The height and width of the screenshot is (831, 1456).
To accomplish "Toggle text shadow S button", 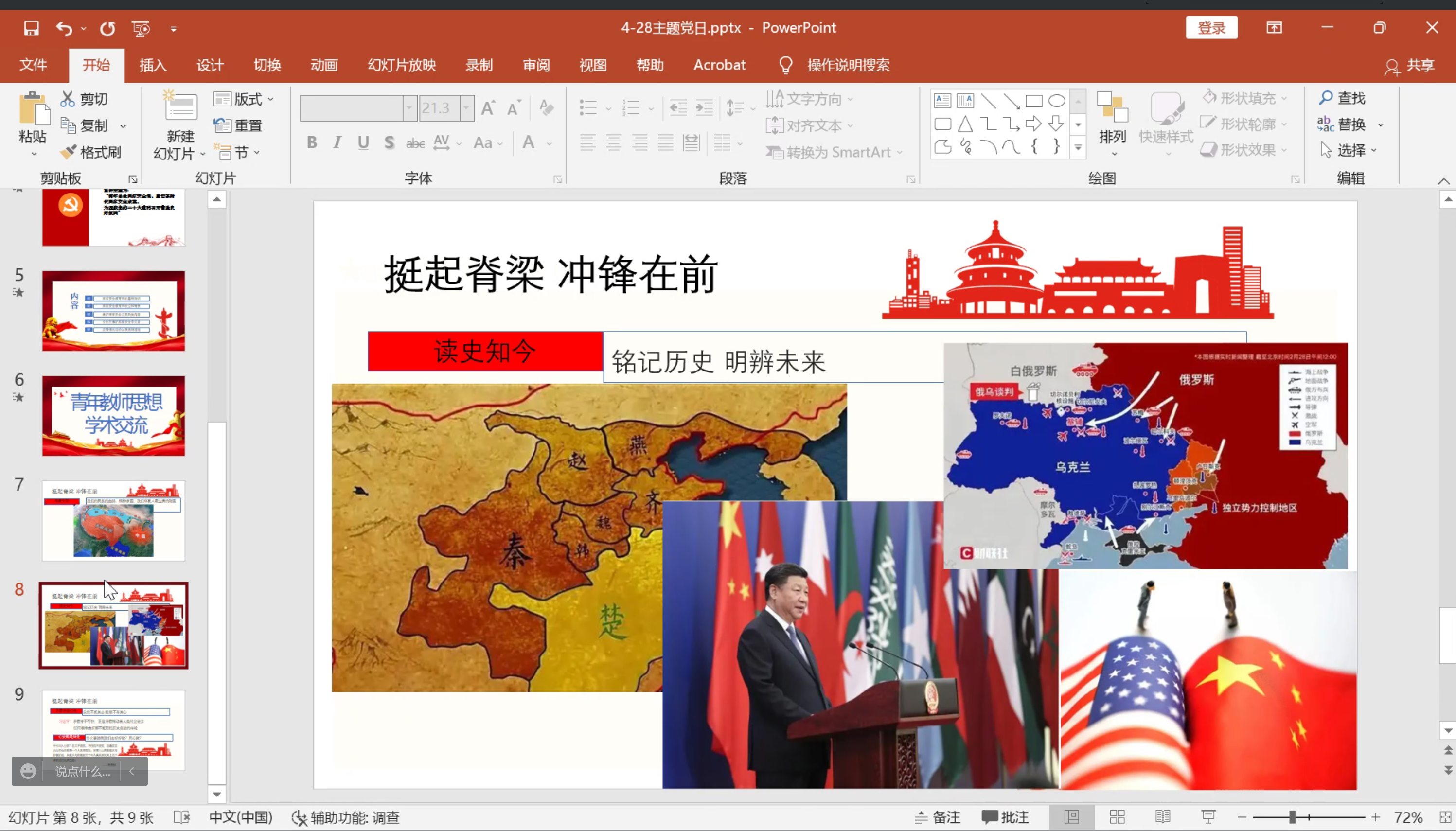I will tap(389, 142).
